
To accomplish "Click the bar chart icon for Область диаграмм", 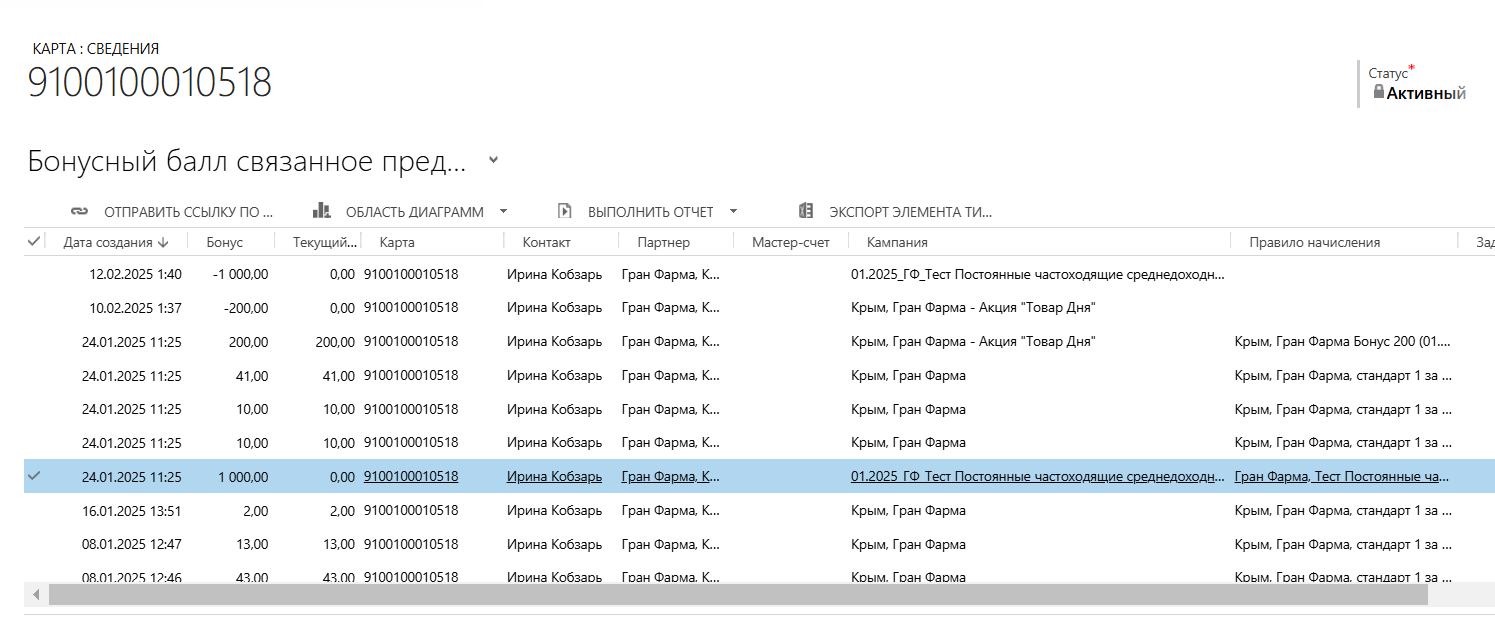I will 321,211.
